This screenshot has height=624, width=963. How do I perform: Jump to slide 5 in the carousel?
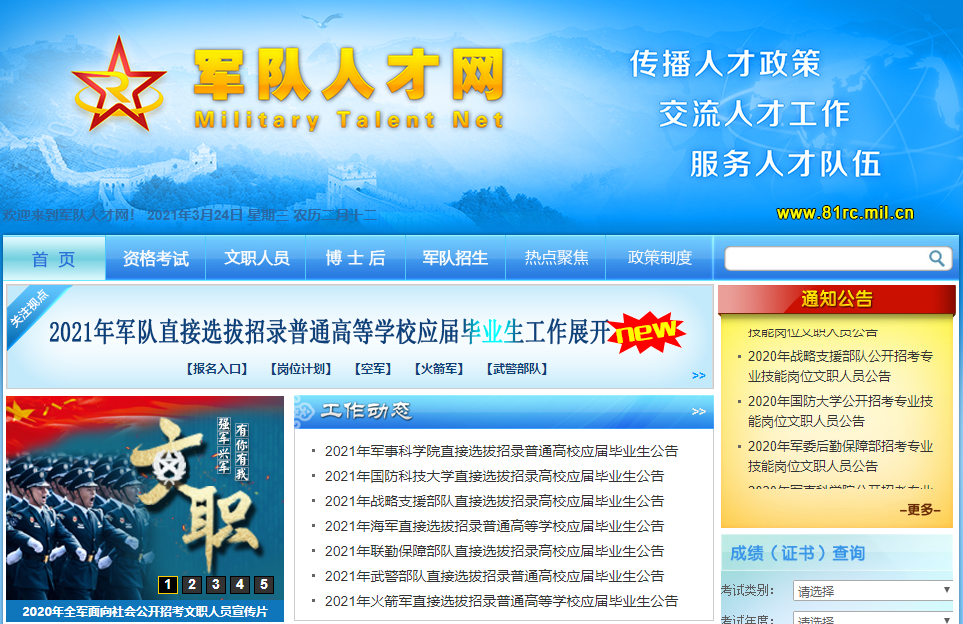(264, 585)
